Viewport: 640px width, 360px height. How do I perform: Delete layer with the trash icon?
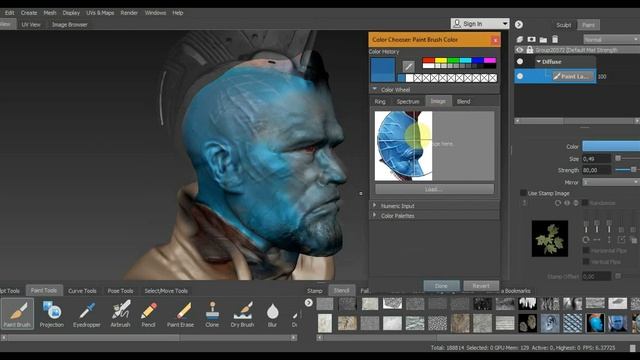coord(555,40)
